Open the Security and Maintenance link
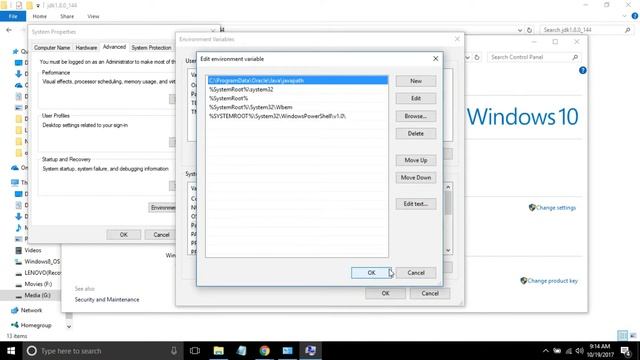The height and width of the screenshot is (360, 640). [x=107, y=300]
